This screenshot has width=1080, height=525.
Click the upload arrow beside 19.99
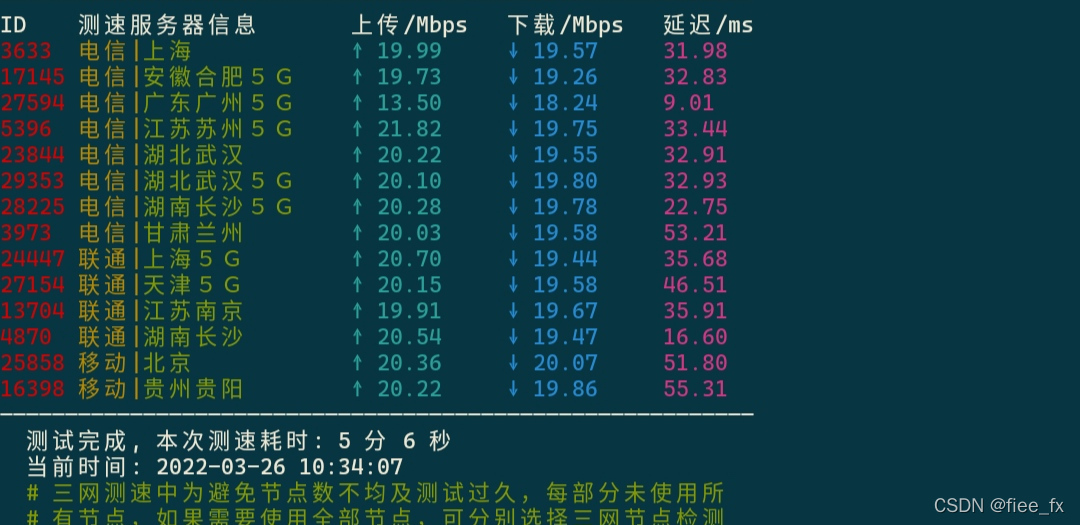[357, 51]
